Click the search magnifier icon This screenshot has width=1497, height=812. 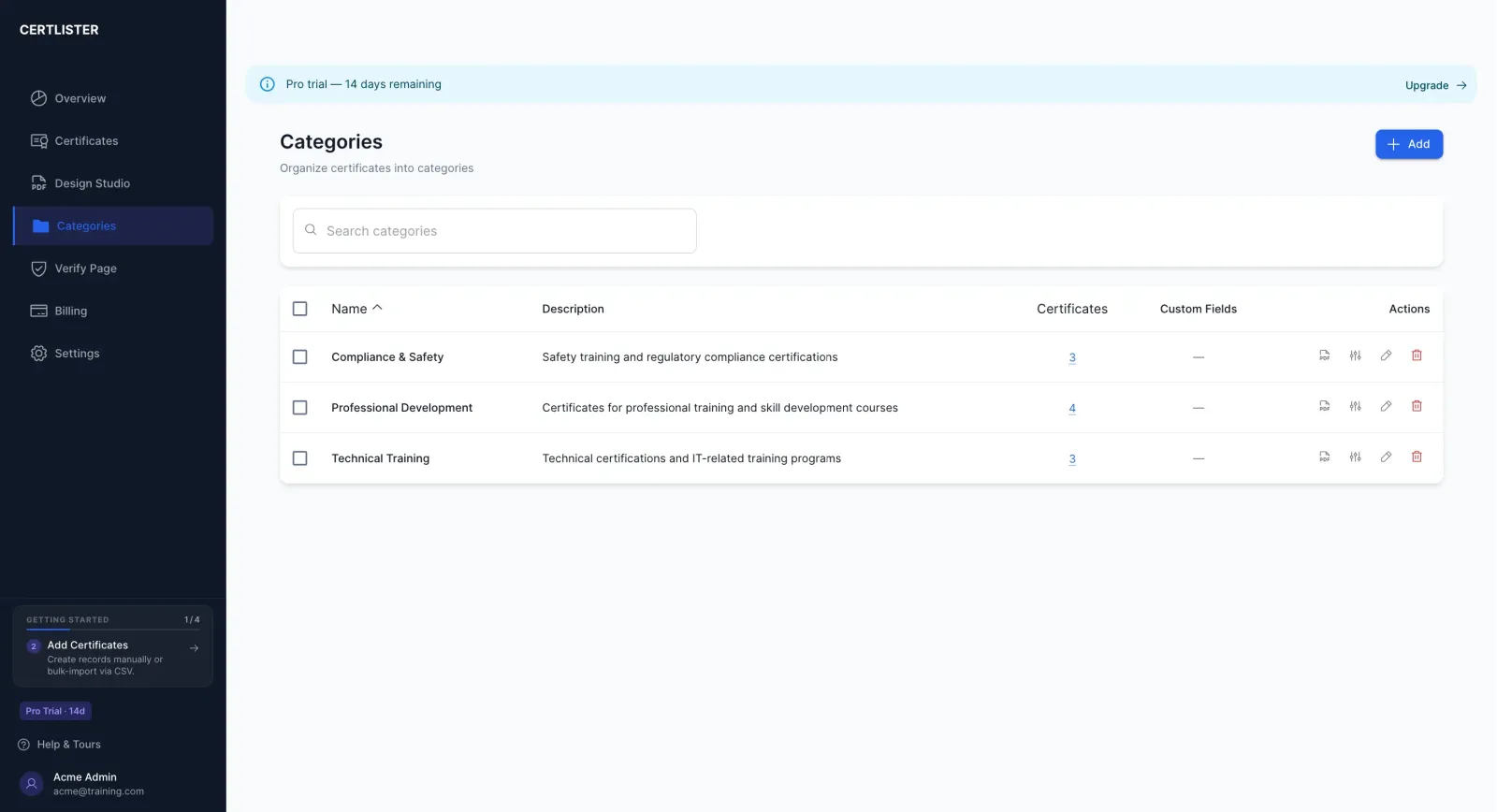[311, 229]
